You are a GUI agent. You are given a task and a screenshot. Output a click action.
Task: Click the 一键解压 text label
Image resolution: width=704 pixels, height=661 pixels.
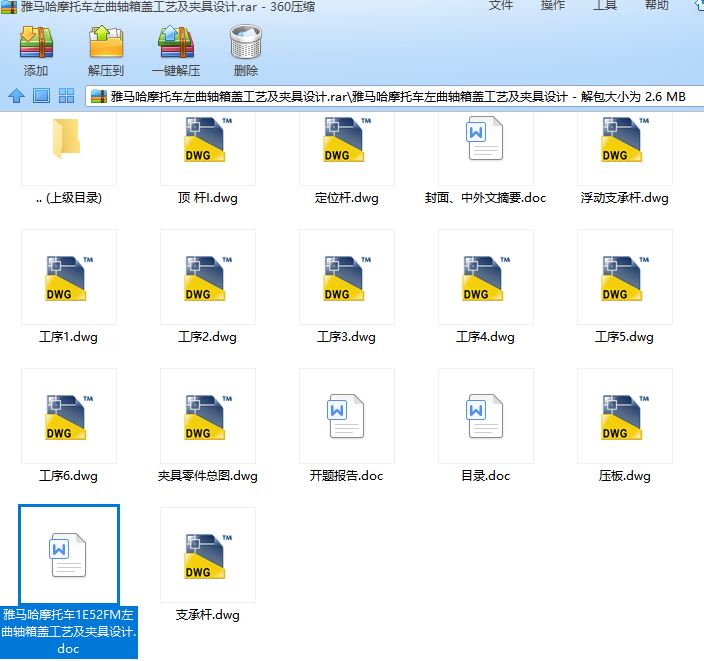(176, 71)
